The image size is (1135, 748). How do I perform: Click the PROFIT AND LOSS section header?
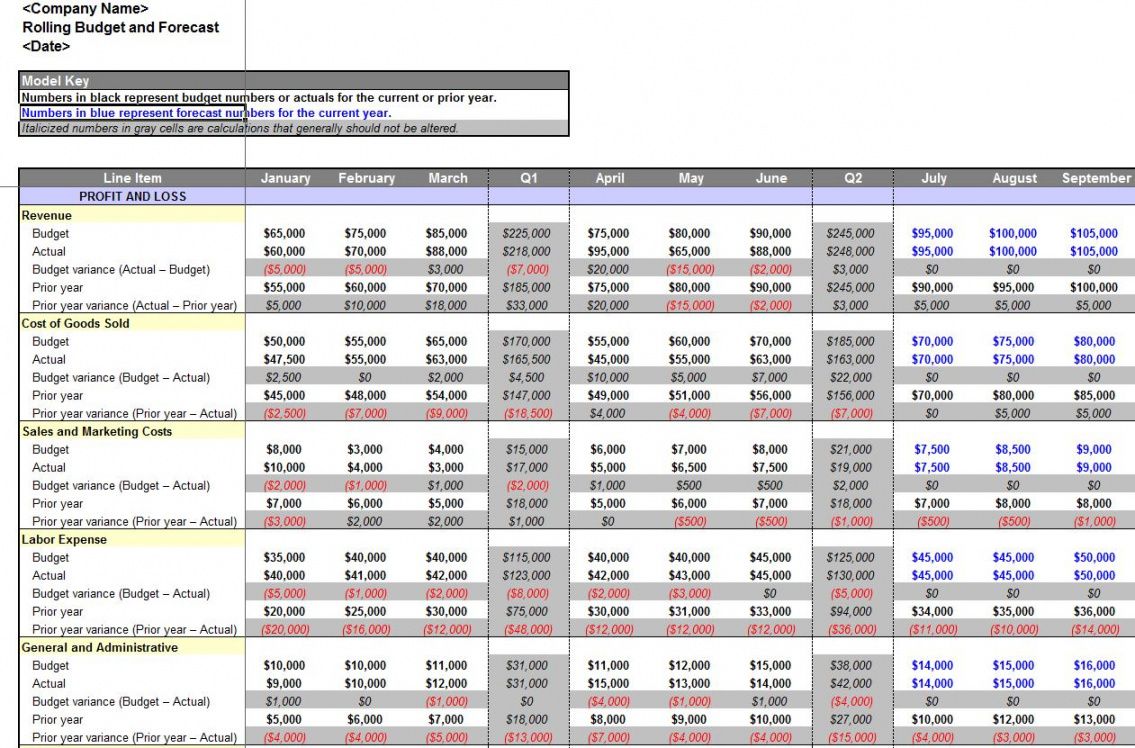(132, 196)
